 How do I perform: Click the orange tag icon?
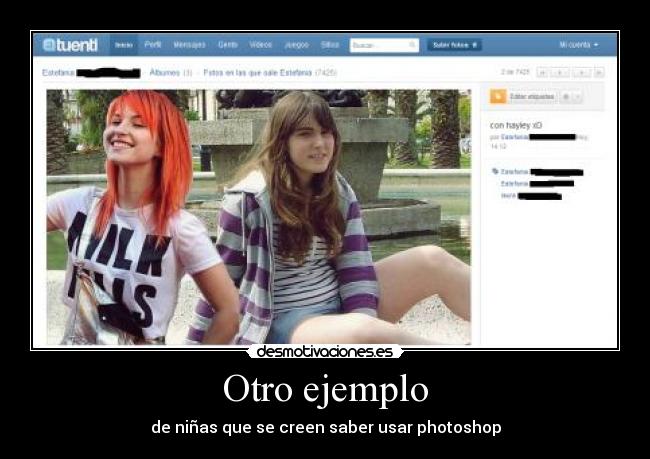pyautogui.click(x=498, y=96)
